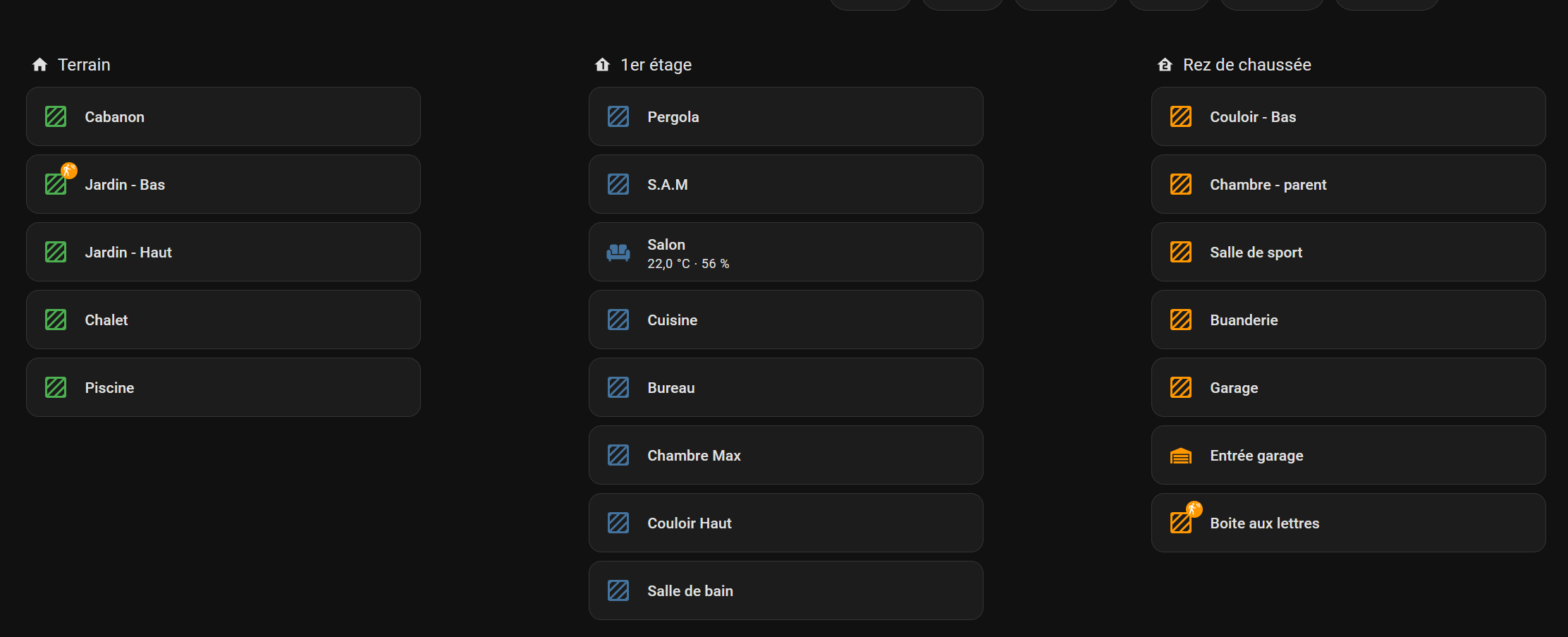The height and width of the screenshot is (637, 1568).
Task: Select the Bureau area card
Action: point(785,387)
